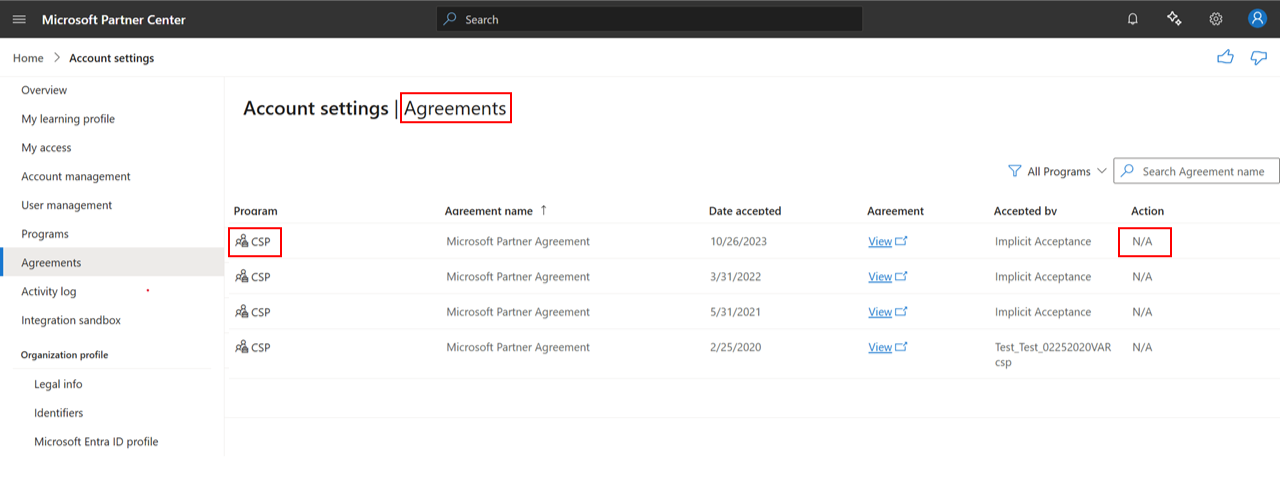This screenshot has width=1280, height=480.
Task: View the agreement accepted 10/26/2023
Action: (x=880, y=242)
